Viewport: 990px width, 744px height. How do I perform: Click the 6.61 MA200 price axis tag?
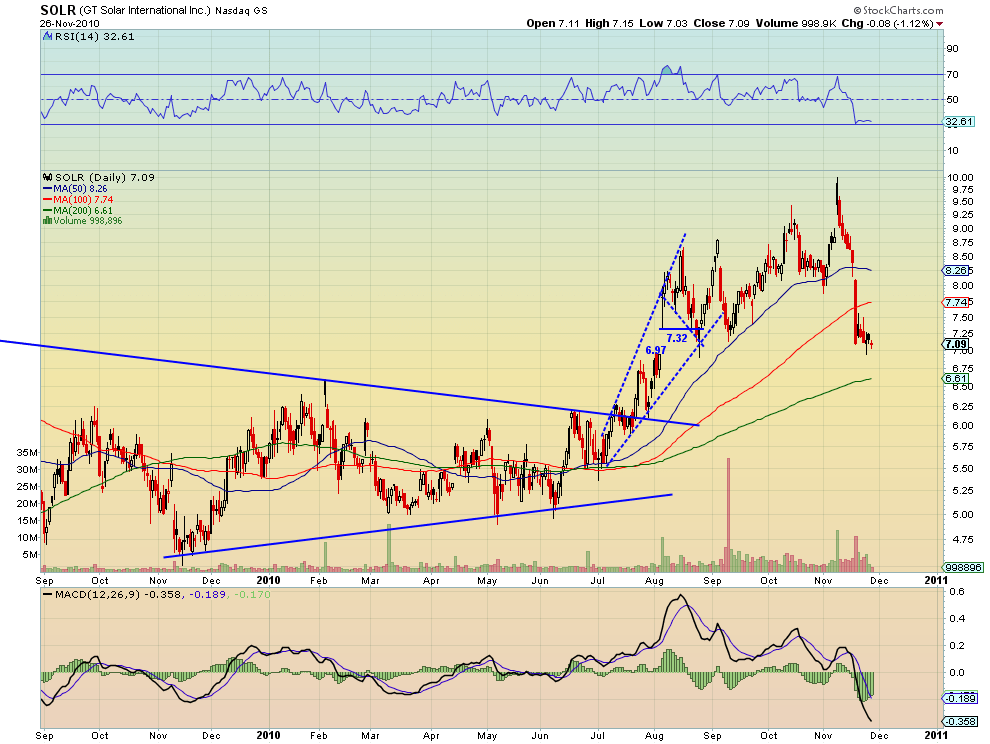[956, 378]
